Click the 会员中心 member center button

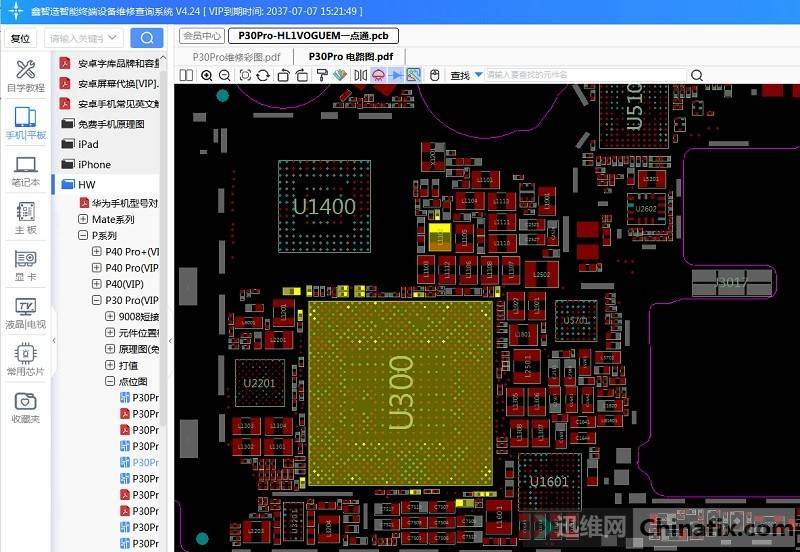200,35
